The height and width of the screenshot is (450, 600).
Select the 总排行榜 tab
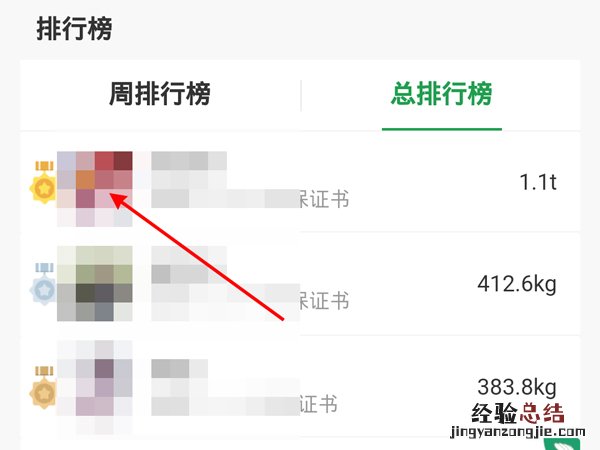coord(442,94)
